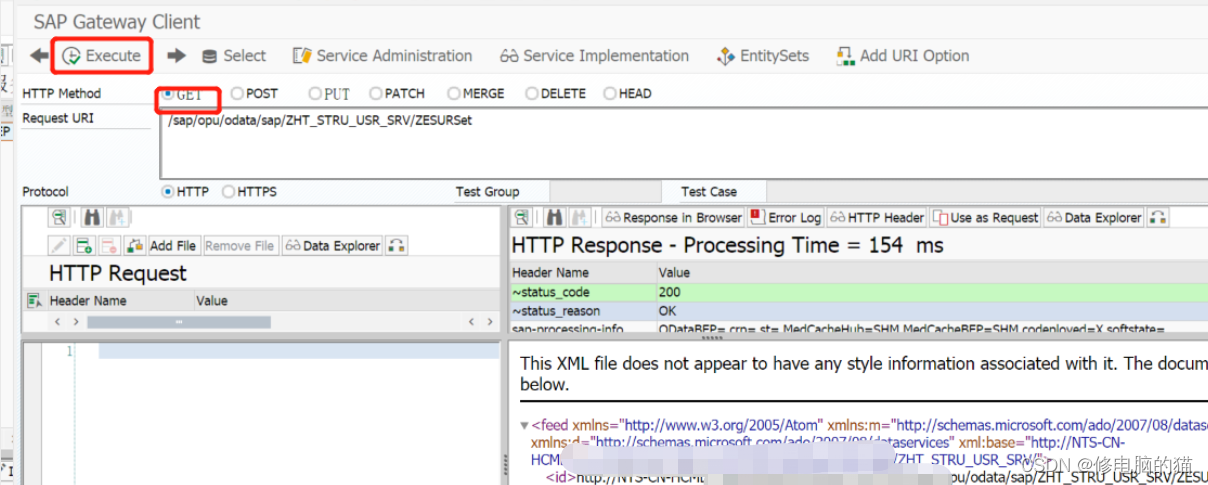The image size is (1208, 485).
Task: Click details icon in HTTP Response toolbar
Action: [x=522, y=218]
